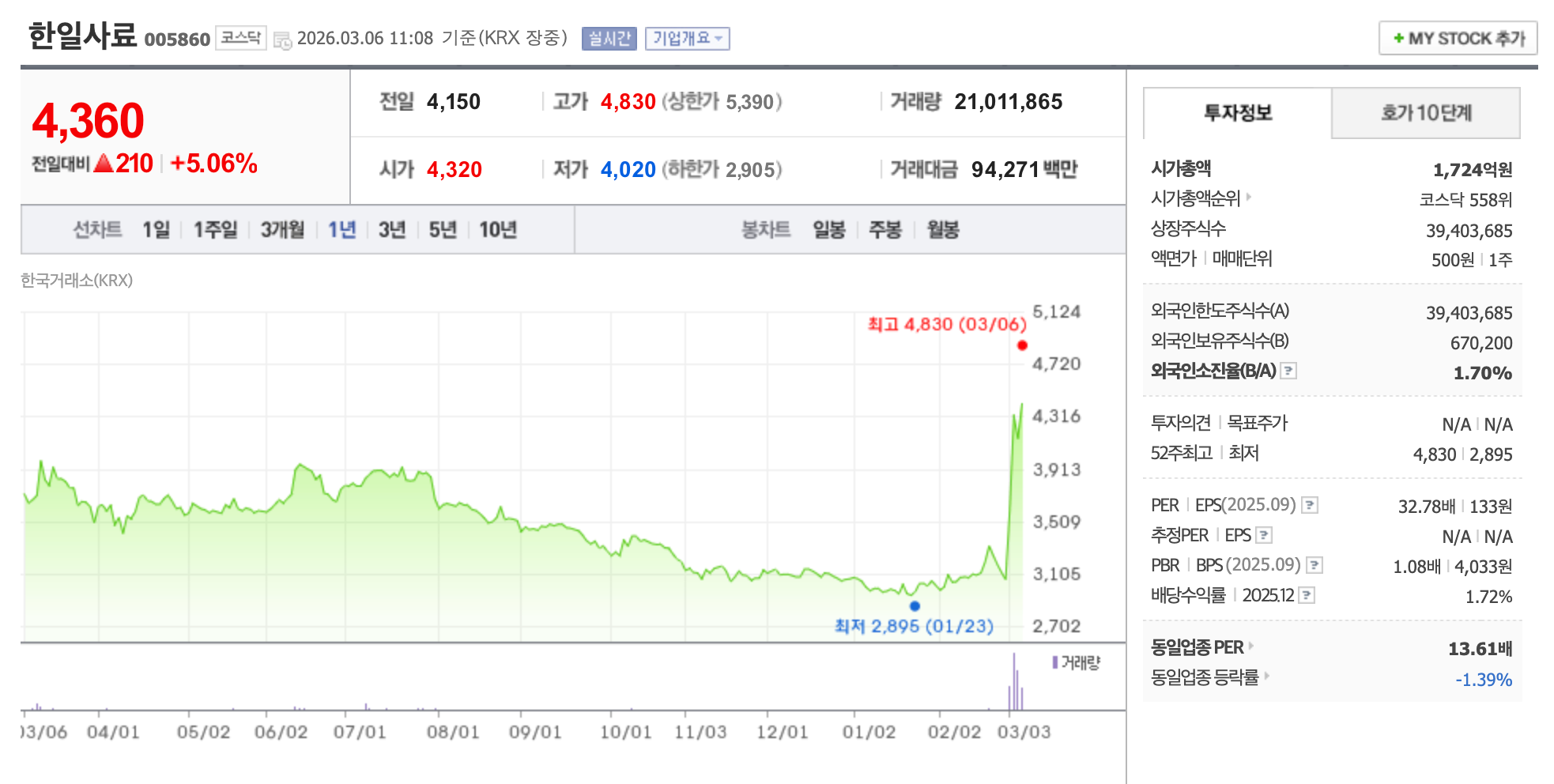
Task: Click the PER value 32.78배
Action: pos(1426,507)
